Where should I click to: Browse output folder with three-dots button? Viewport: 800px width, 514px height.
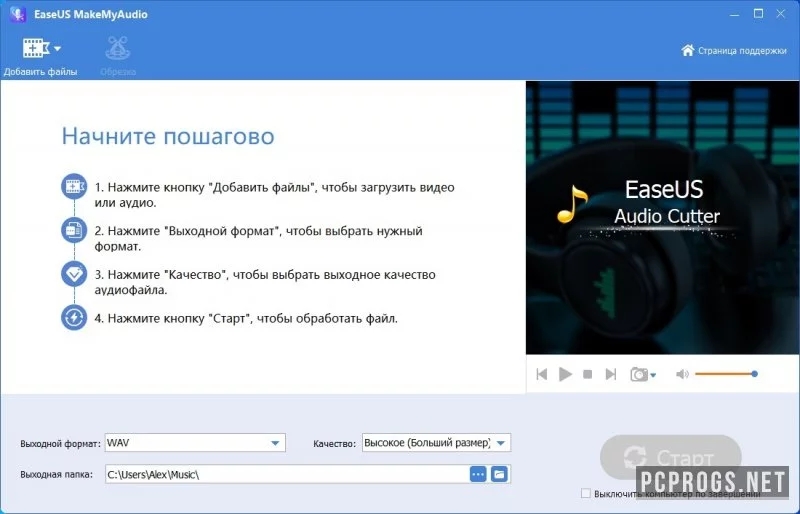pos(478,474)
